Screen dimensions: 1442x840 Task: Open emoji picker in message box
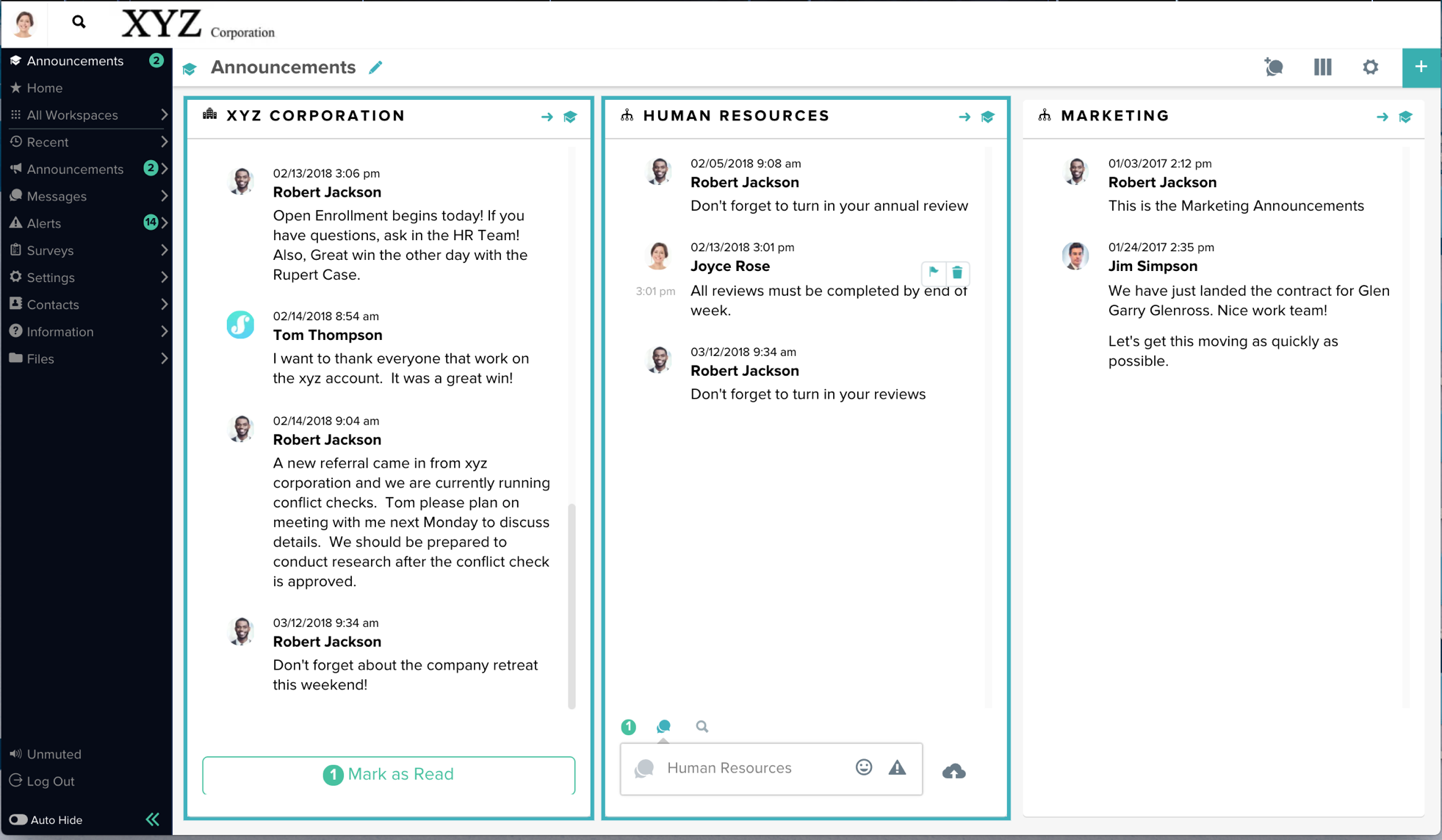pyautogui.click(x=864, y=767)
